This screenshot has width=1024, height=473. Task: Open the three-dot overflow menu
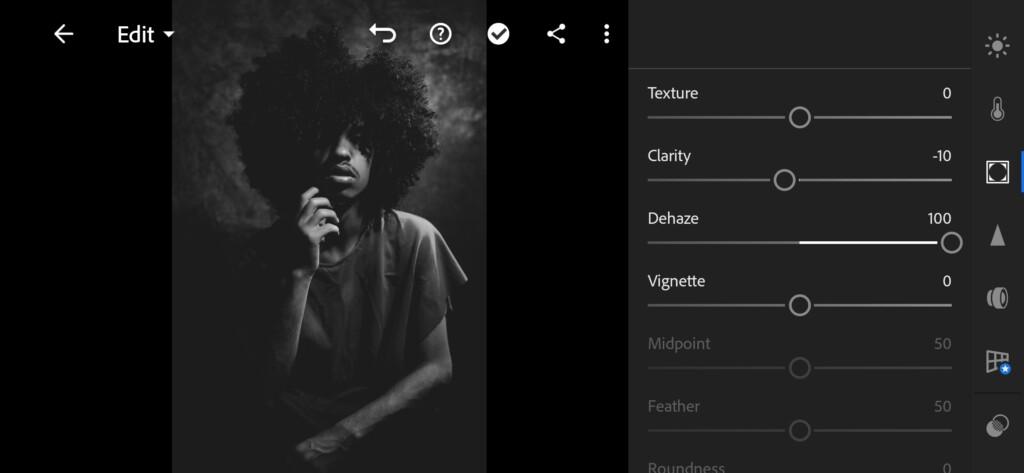tap(607, 34)
